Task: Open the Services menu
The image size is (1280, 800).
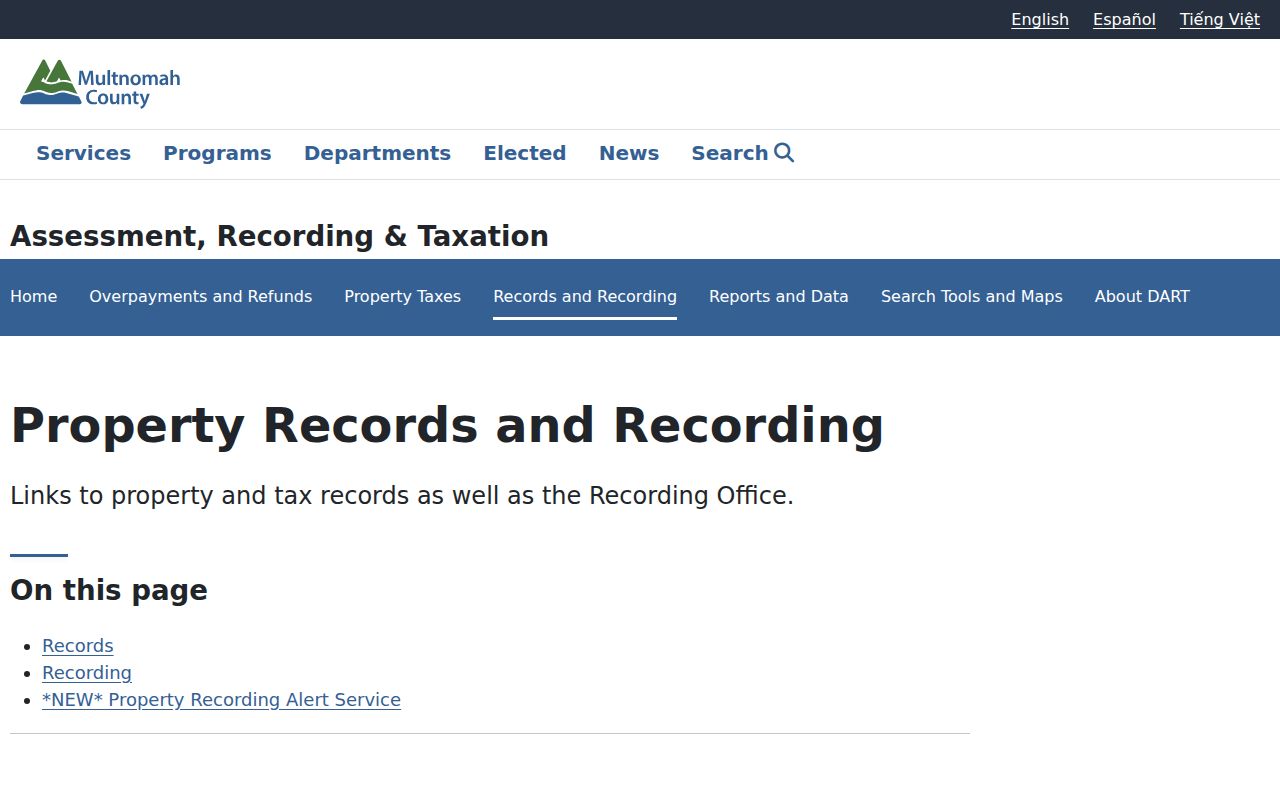Action: tap(84, 153)
